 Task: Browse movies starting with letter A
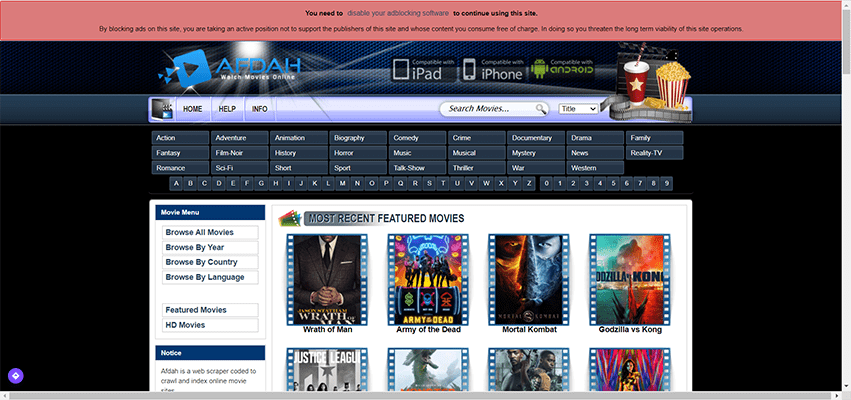[x=176, y=183]
